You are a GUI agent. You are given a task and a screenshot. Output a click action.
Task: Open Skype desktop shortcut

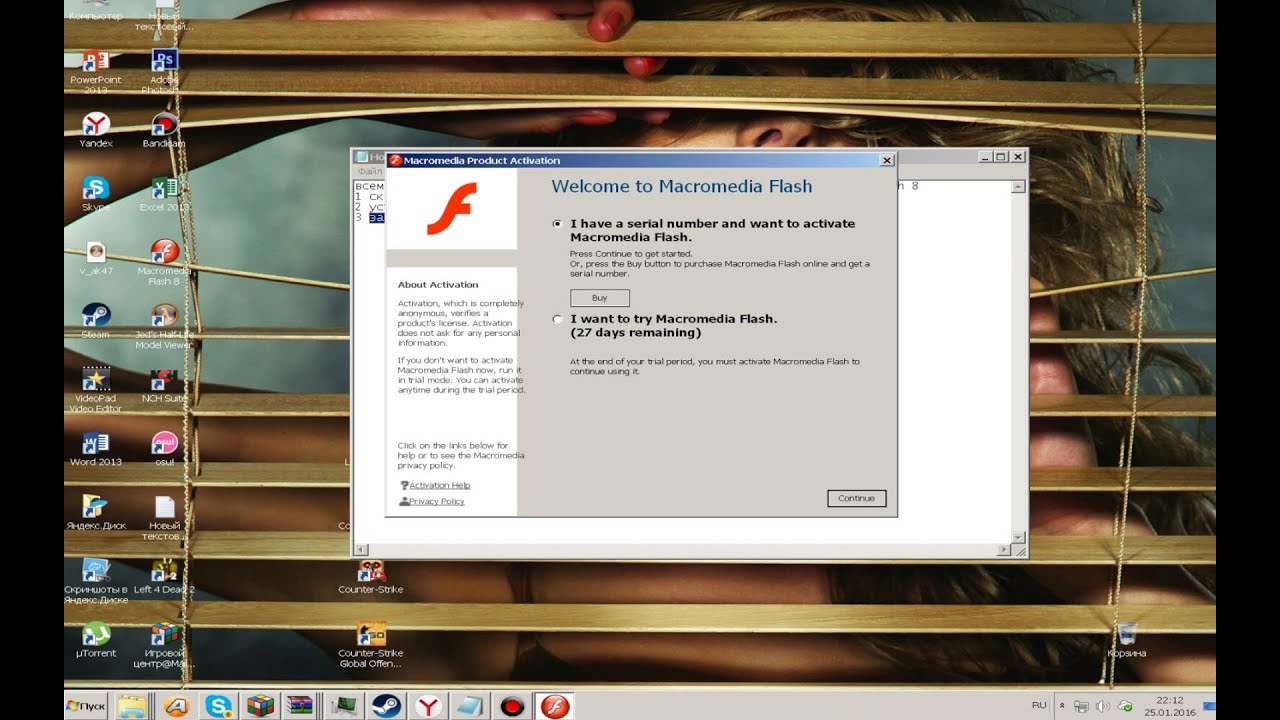click(x=96, y=194)
